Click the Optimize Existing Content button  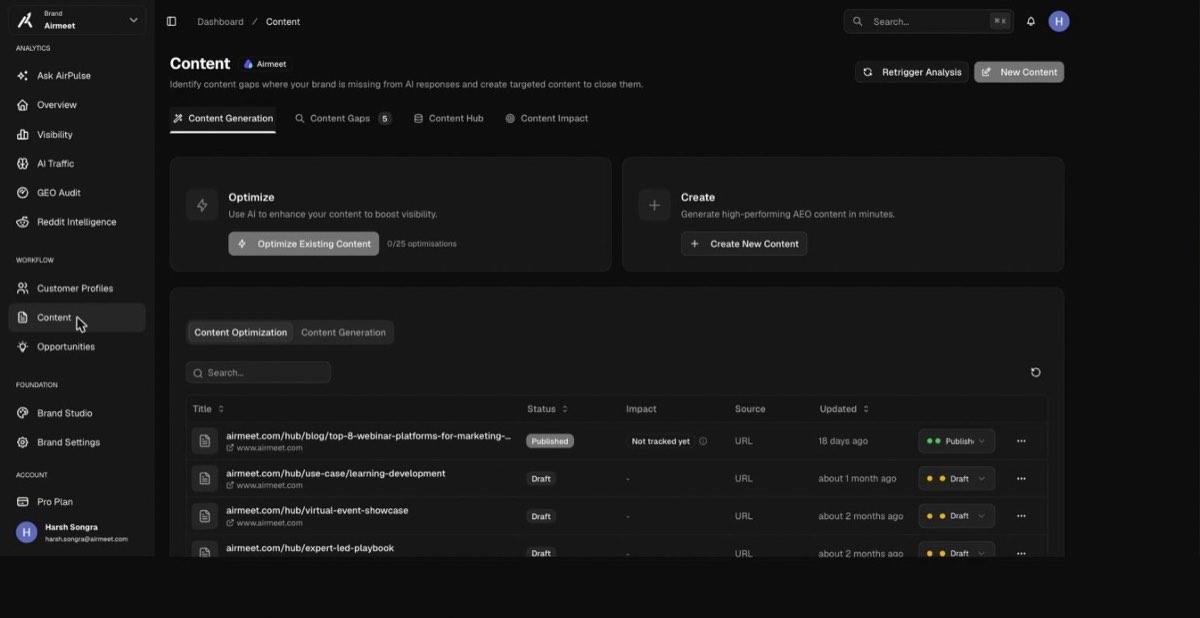click(x=303, y=244)
